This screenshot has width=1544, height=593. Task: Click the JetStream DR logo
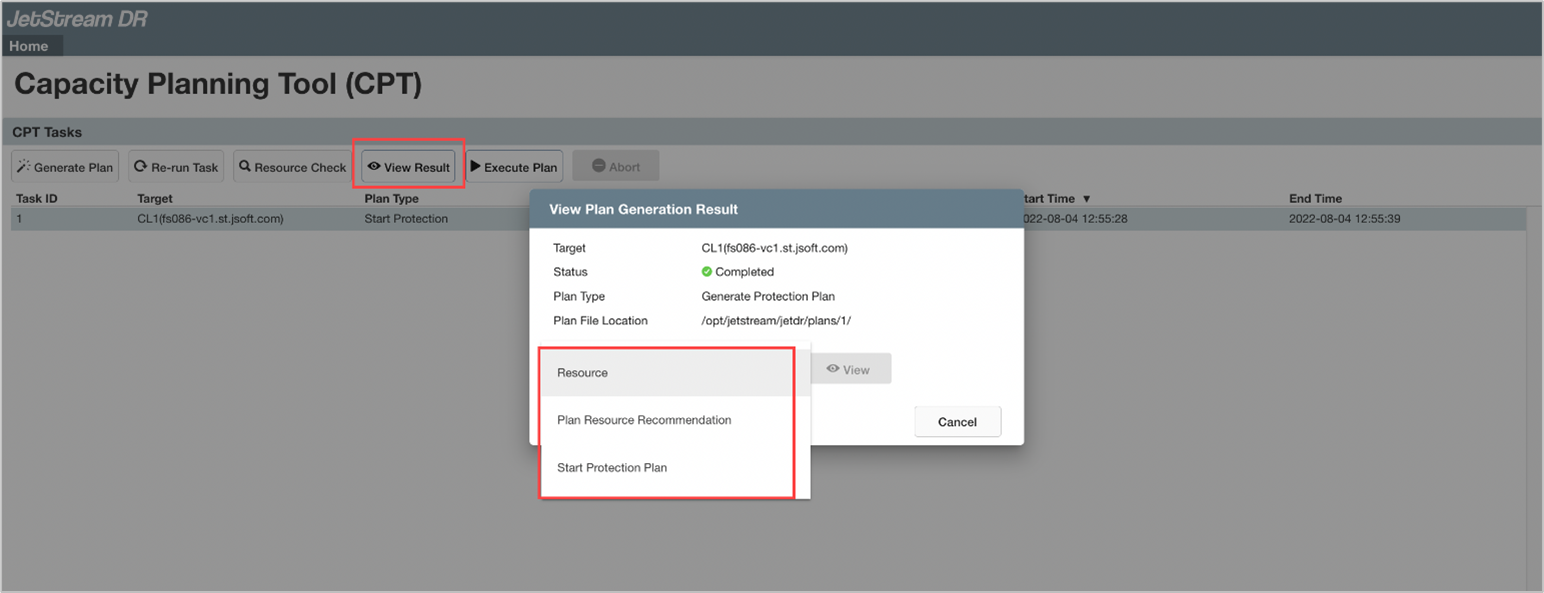(77, 19)
